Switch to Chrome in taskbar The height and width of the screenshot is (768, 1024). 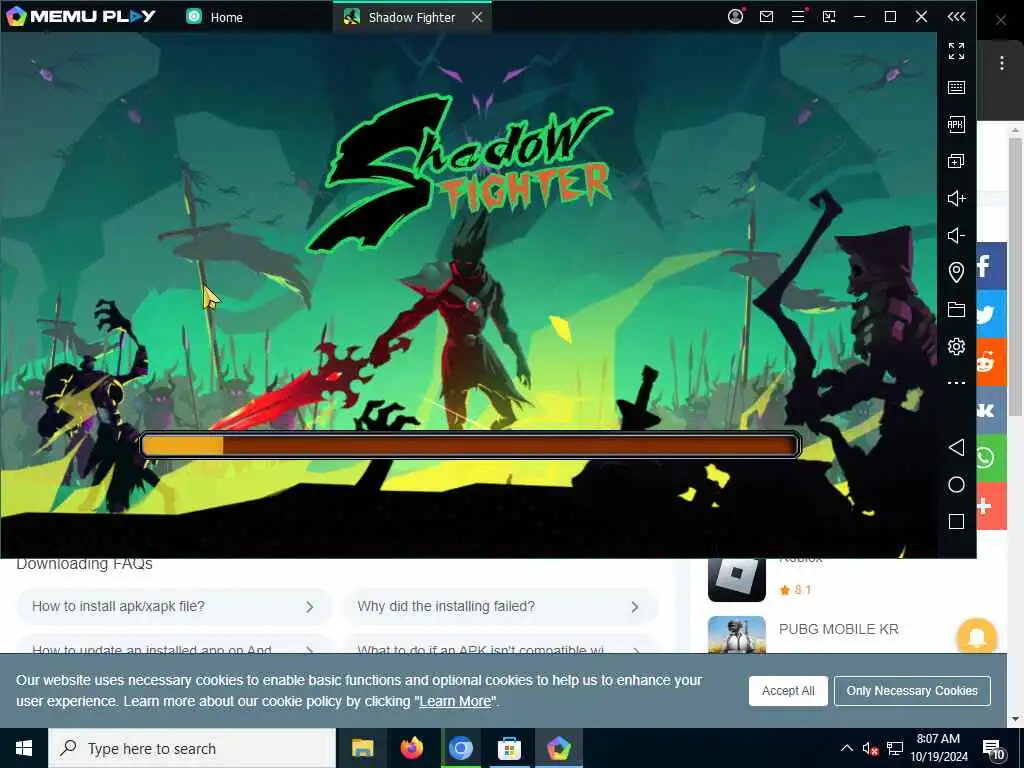(x=460, y=748)
